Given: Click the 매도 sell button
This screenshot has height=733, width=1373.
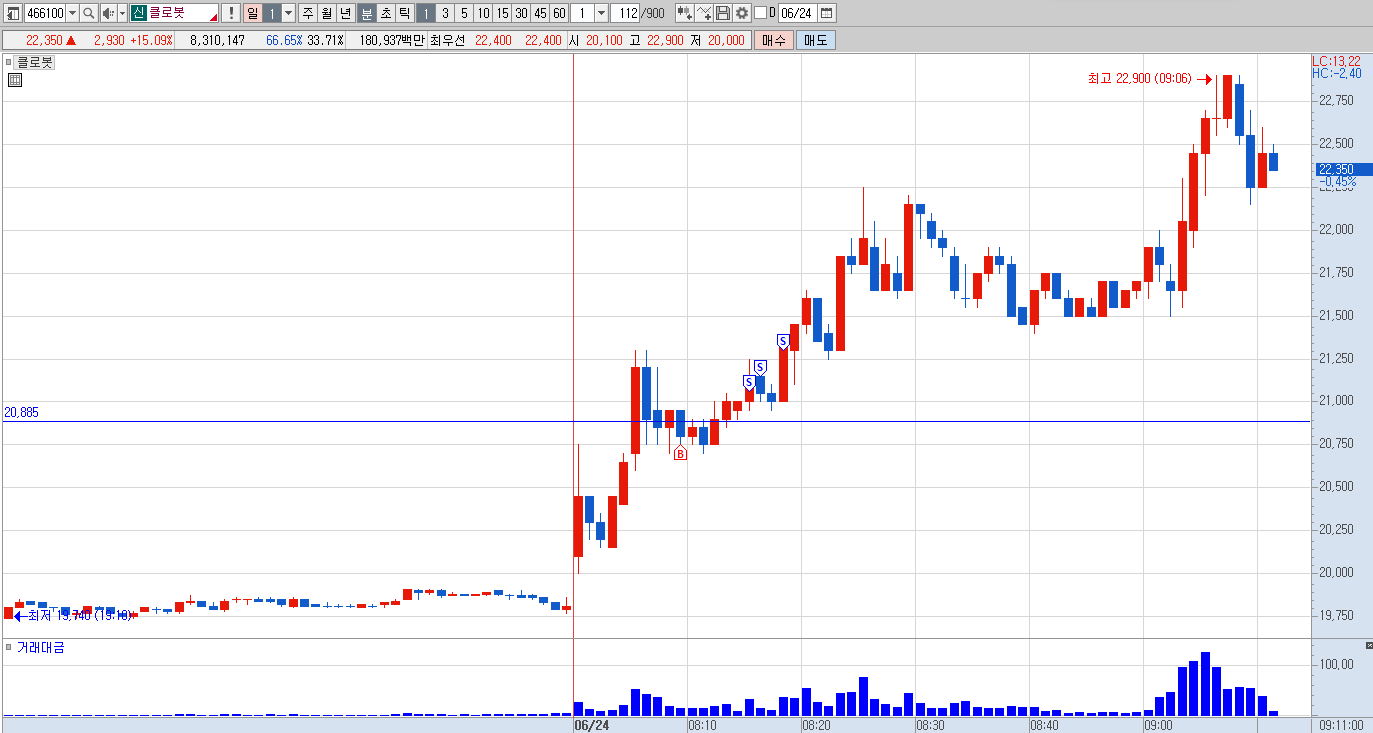Looking at the screenshot, I should (816, 40).
